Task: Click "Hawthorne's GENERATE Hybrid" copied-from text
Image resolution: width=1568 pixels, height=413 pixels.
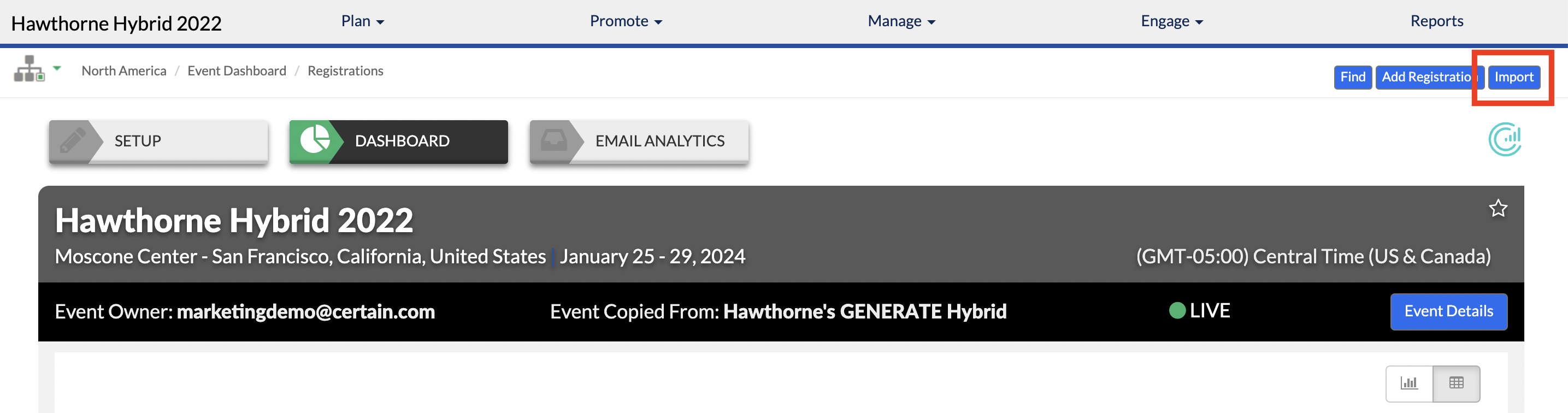Action: [864, 311]
